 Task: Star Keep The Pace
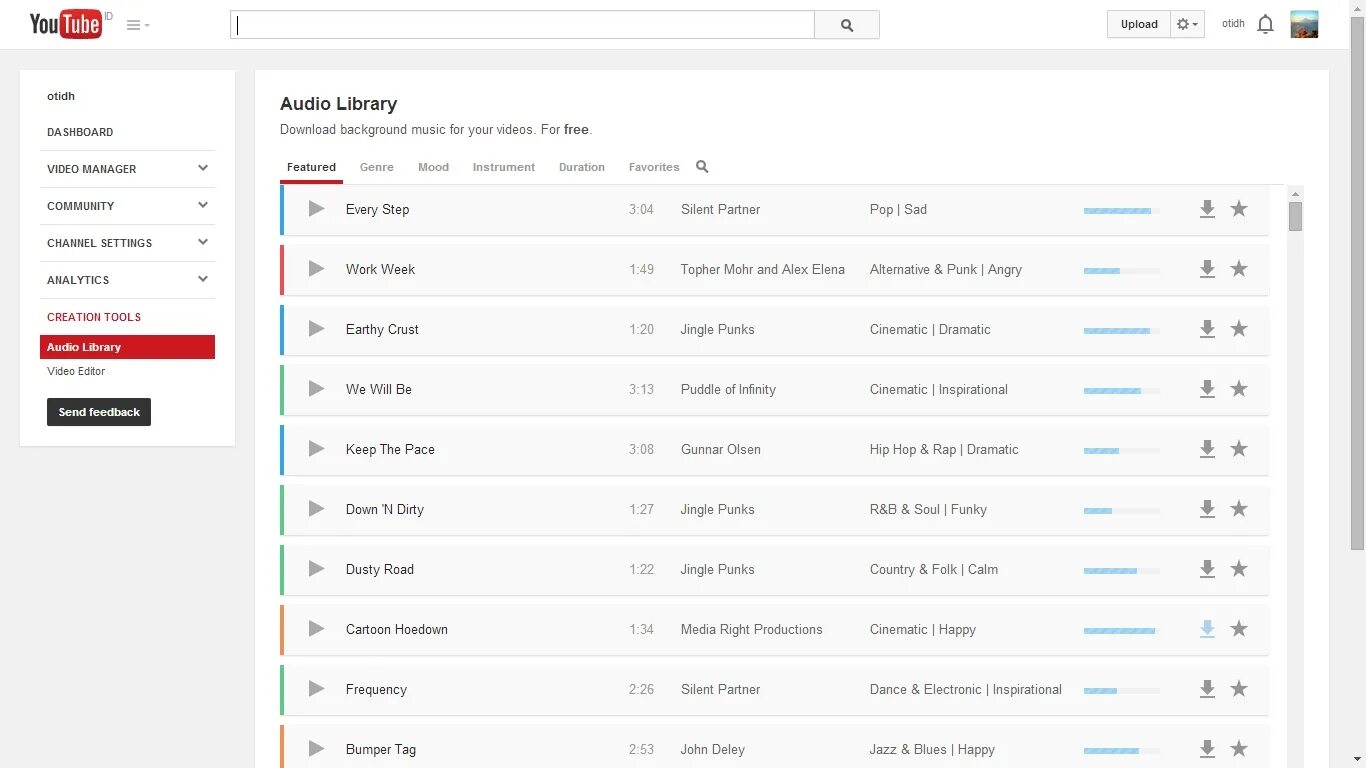coord(1239,448)
